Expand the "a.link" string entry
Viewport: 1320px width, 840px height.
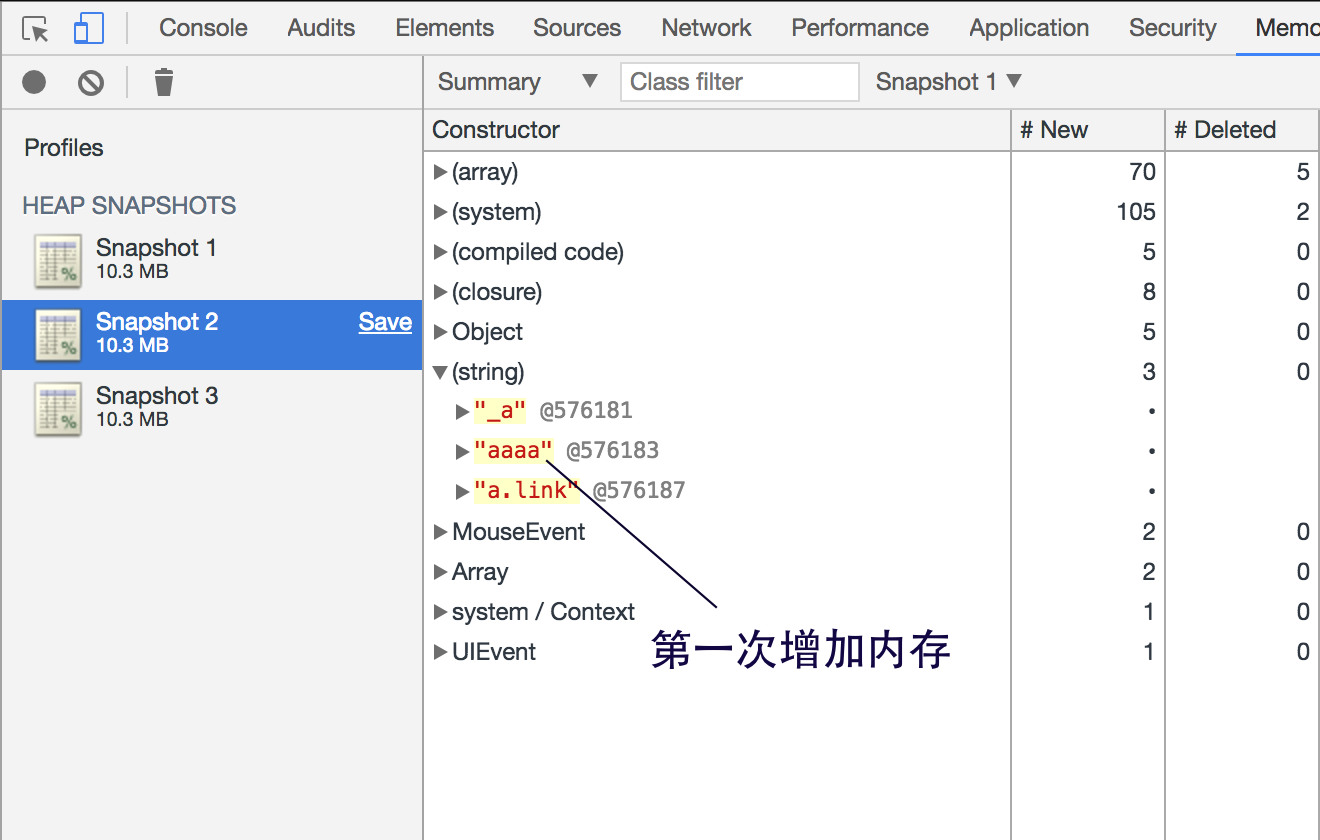tap(462, 491)
